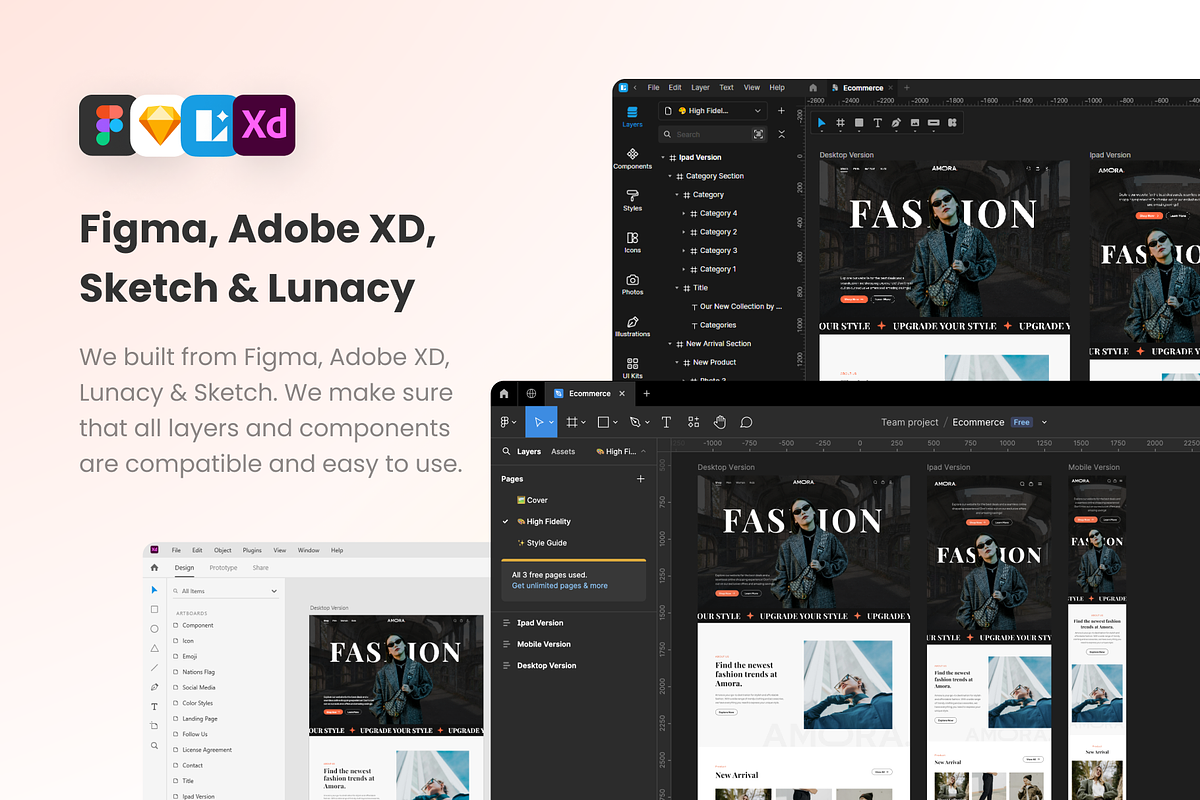Screen dimensions: 1200x800
Task: Collapse all layers in Lunacy layer list
Action: [781, 134]
